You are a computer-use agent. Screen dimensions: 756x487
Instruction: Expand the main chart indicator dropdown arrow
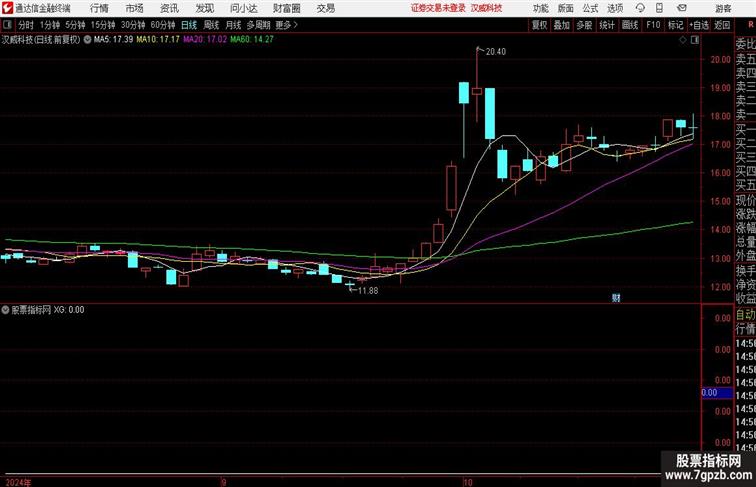point(87,40)
